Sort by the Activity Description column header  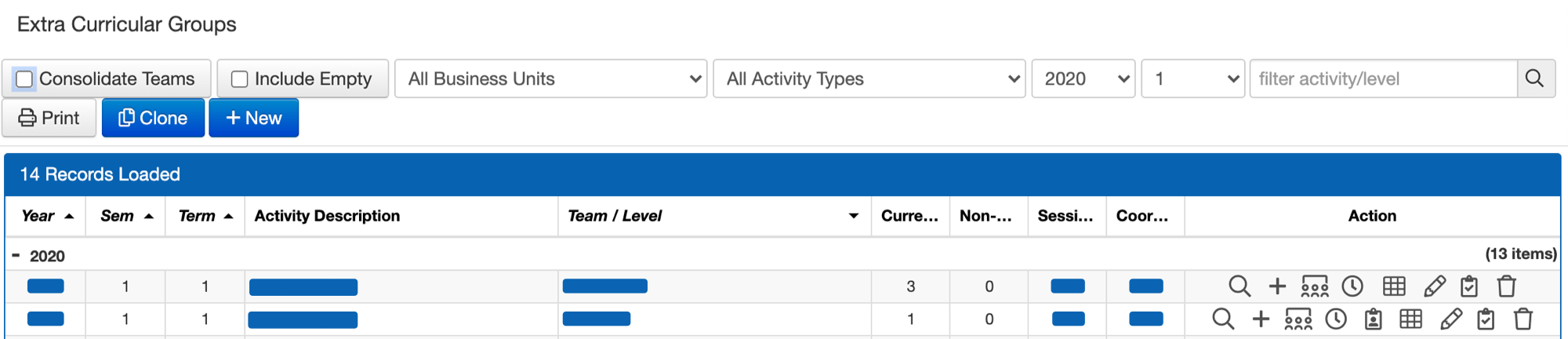(327, 216)
